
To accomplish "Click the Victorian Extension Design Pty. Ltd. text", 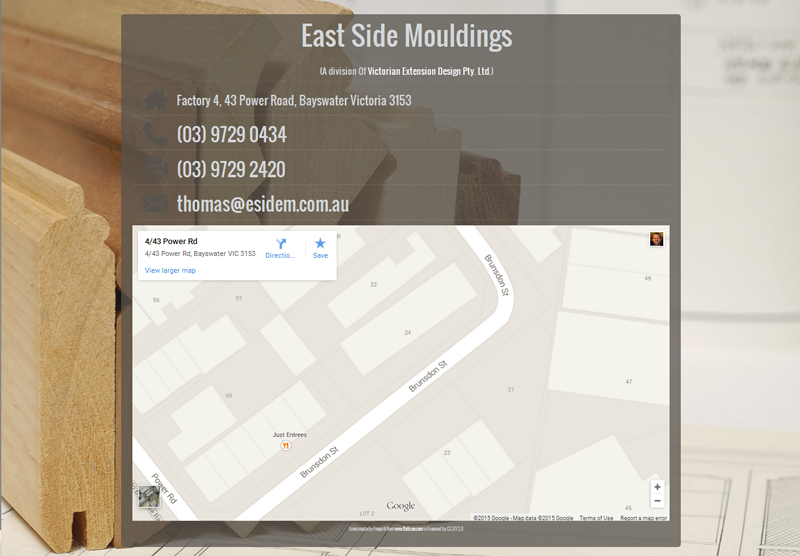I will coord(429,71).
